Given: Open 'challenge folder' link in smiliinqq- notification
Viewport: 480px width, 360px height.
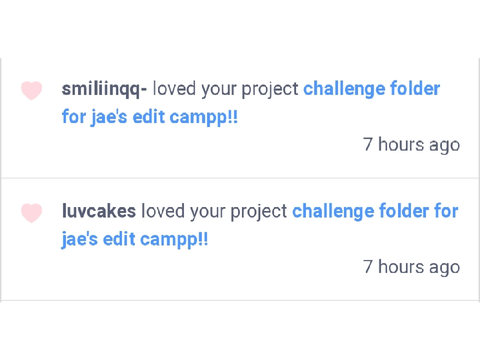Looking at the screenshot, I should [x=371, y=89].
